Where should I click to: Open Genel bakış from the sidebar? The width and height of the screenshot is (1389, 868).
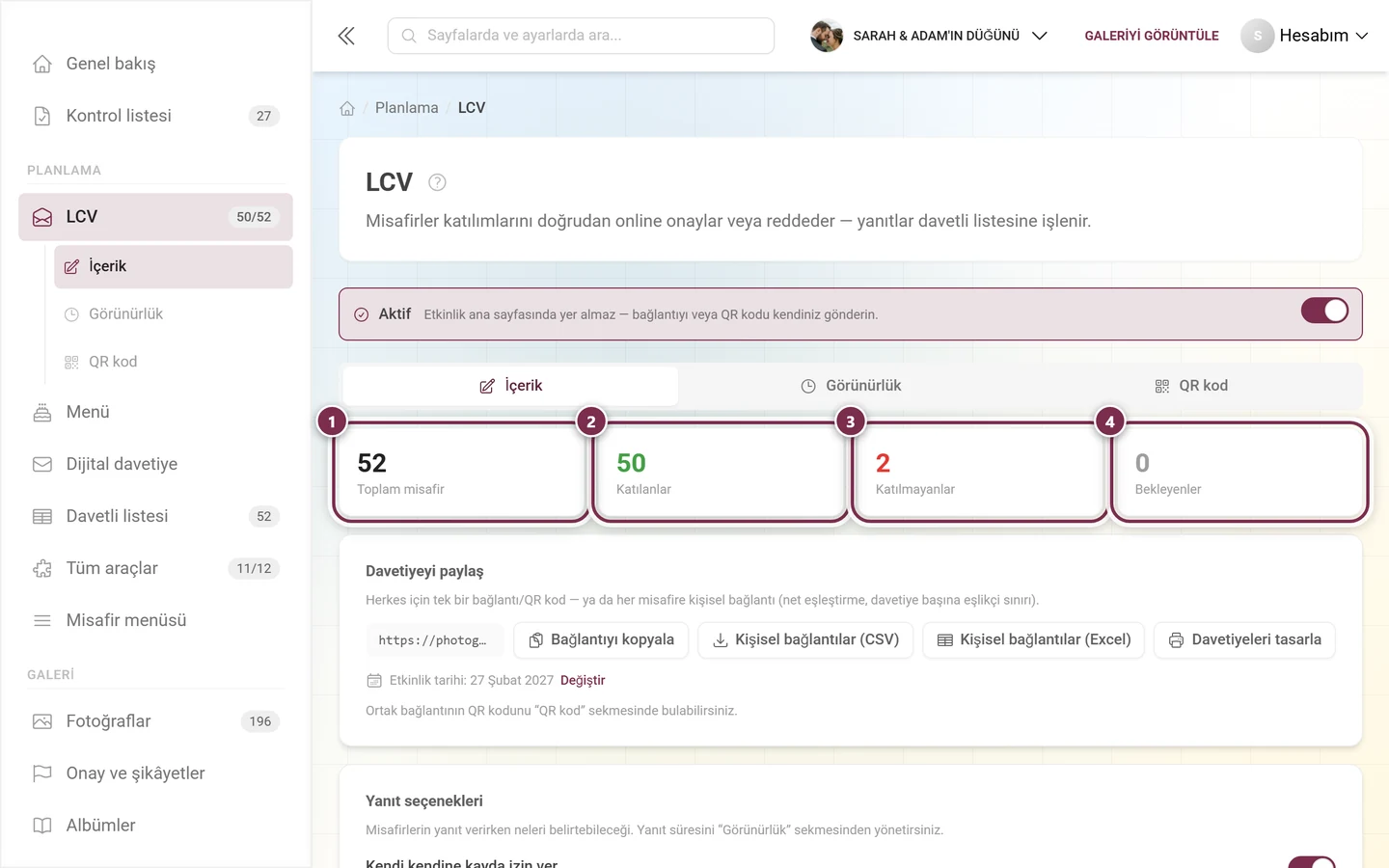pyautogui.click(x=155, y=64)
